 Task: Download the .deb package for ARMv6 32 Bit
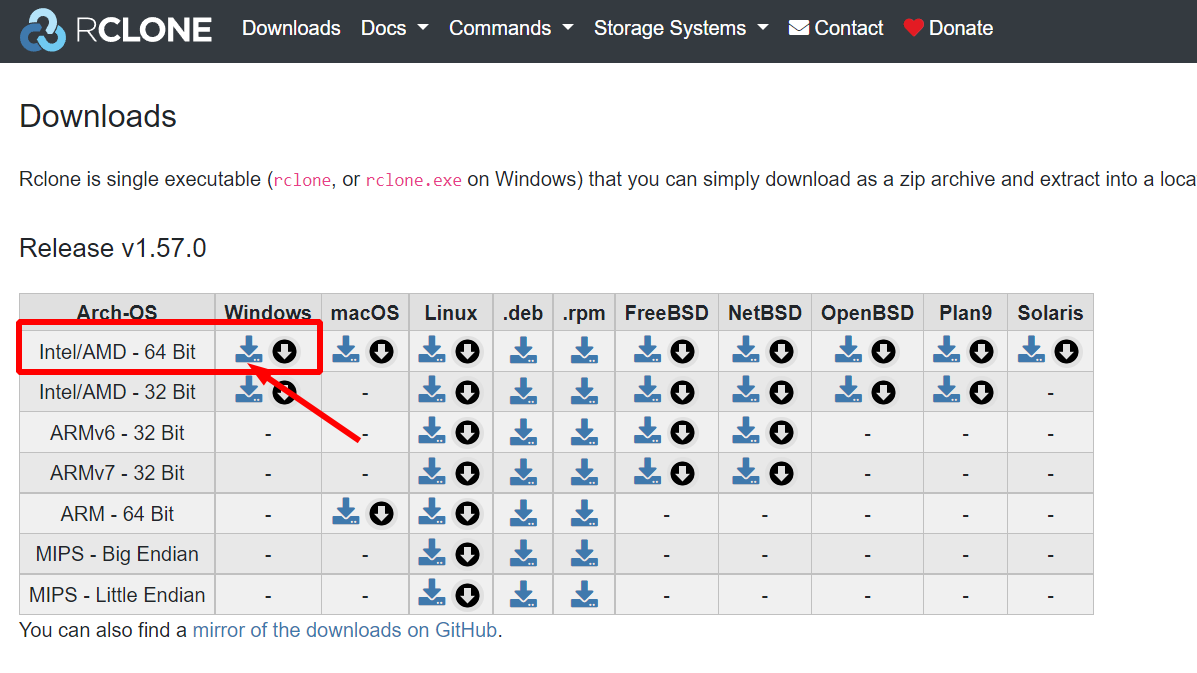point(524,432)
